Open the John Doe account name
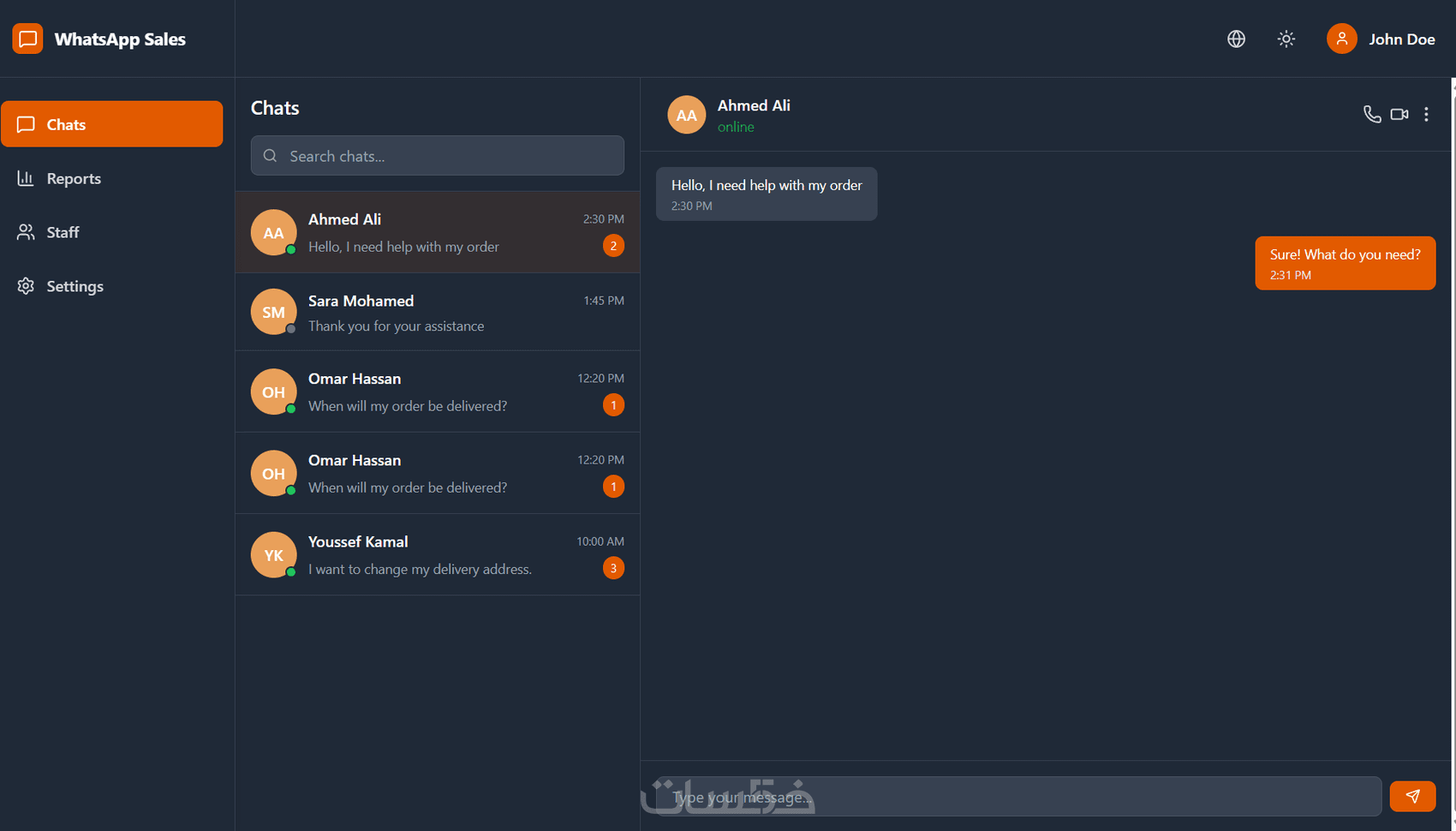This screenshot has width=1456, height=831. click(1401, 39)
